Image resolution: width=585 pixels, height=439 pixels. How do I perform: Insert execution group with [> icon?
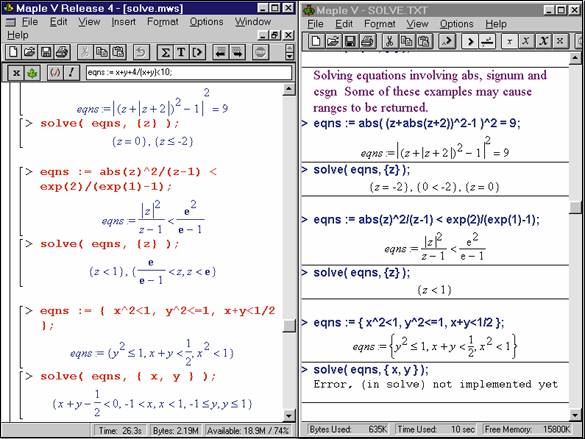tap(198, 52)
